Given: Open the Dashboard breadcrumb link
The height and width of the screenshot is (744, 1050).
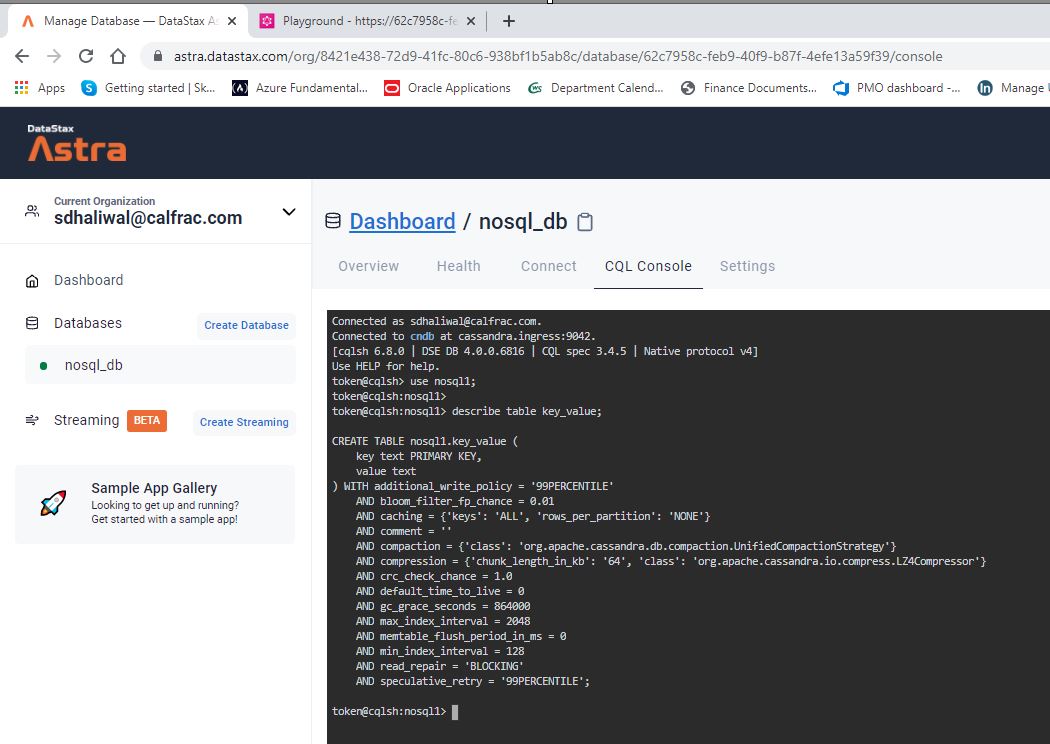Looking at the screenshot, I should pyautogui.click(x=402, y=220).
